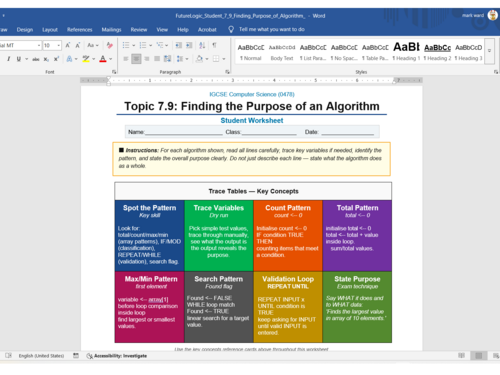Open the font name combo box

(20, 45)
